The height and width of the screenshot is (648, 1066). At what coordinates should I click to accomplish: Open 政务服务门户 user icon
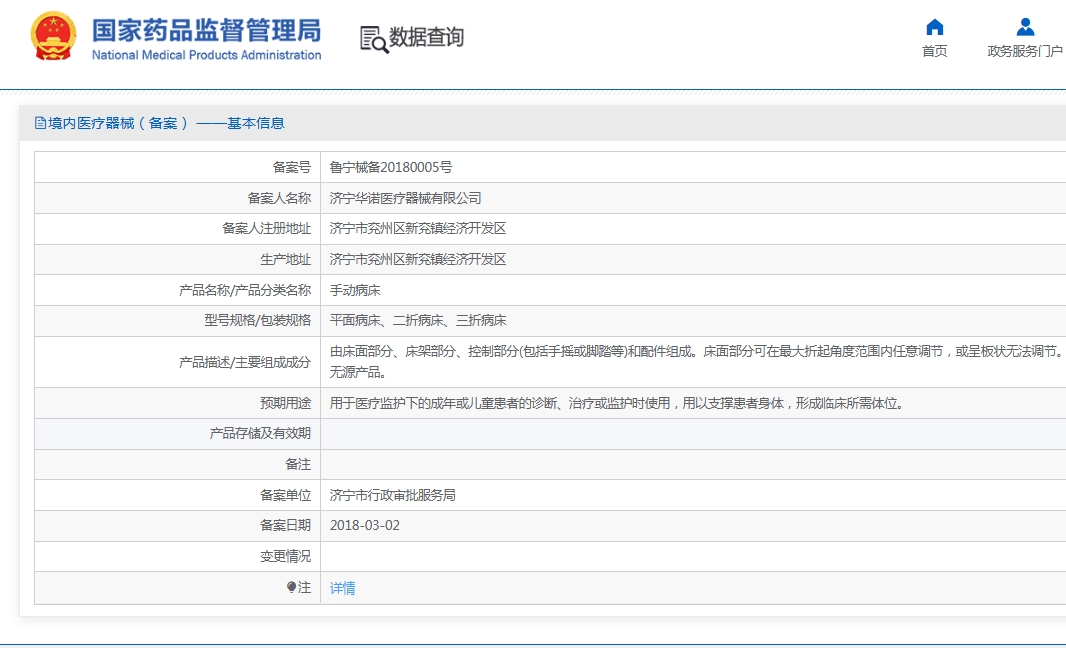tap(1025, 27)
